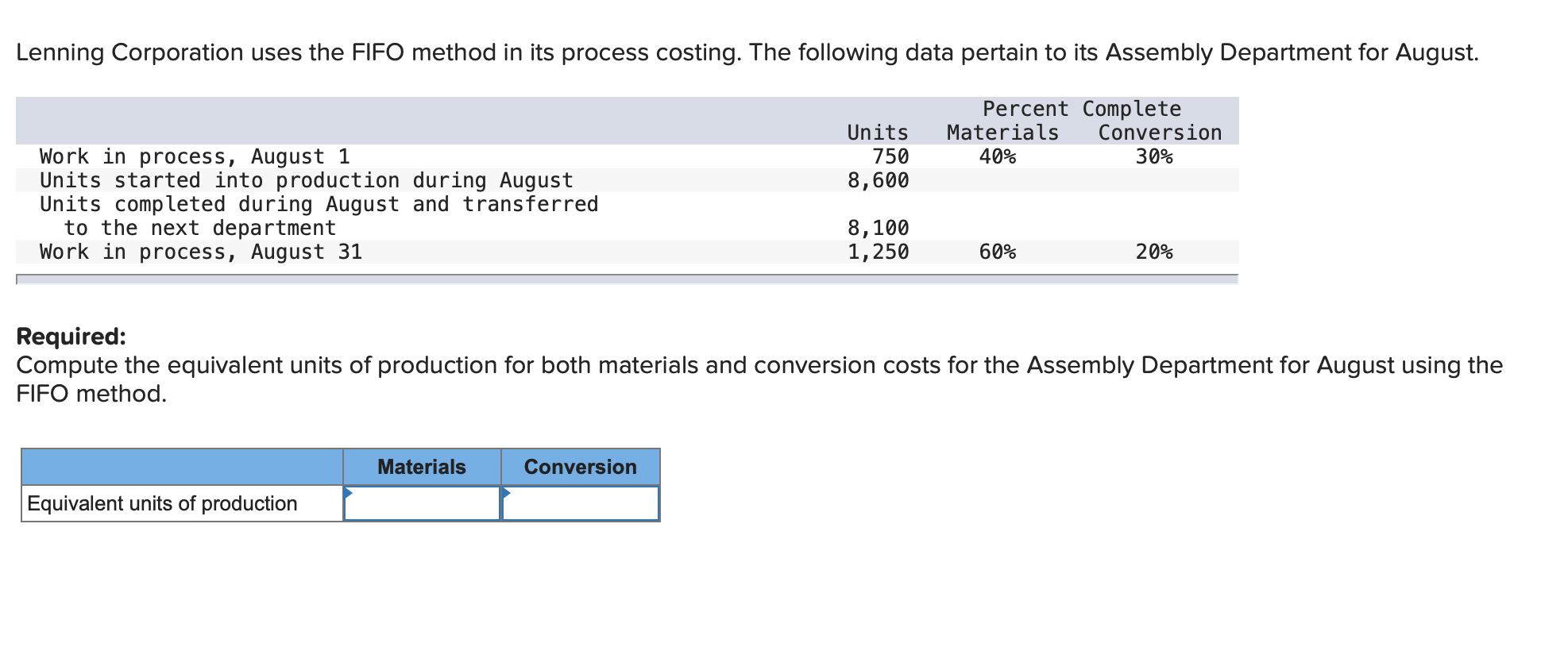Click the Work in process, August 31 row

coord(200,252)
